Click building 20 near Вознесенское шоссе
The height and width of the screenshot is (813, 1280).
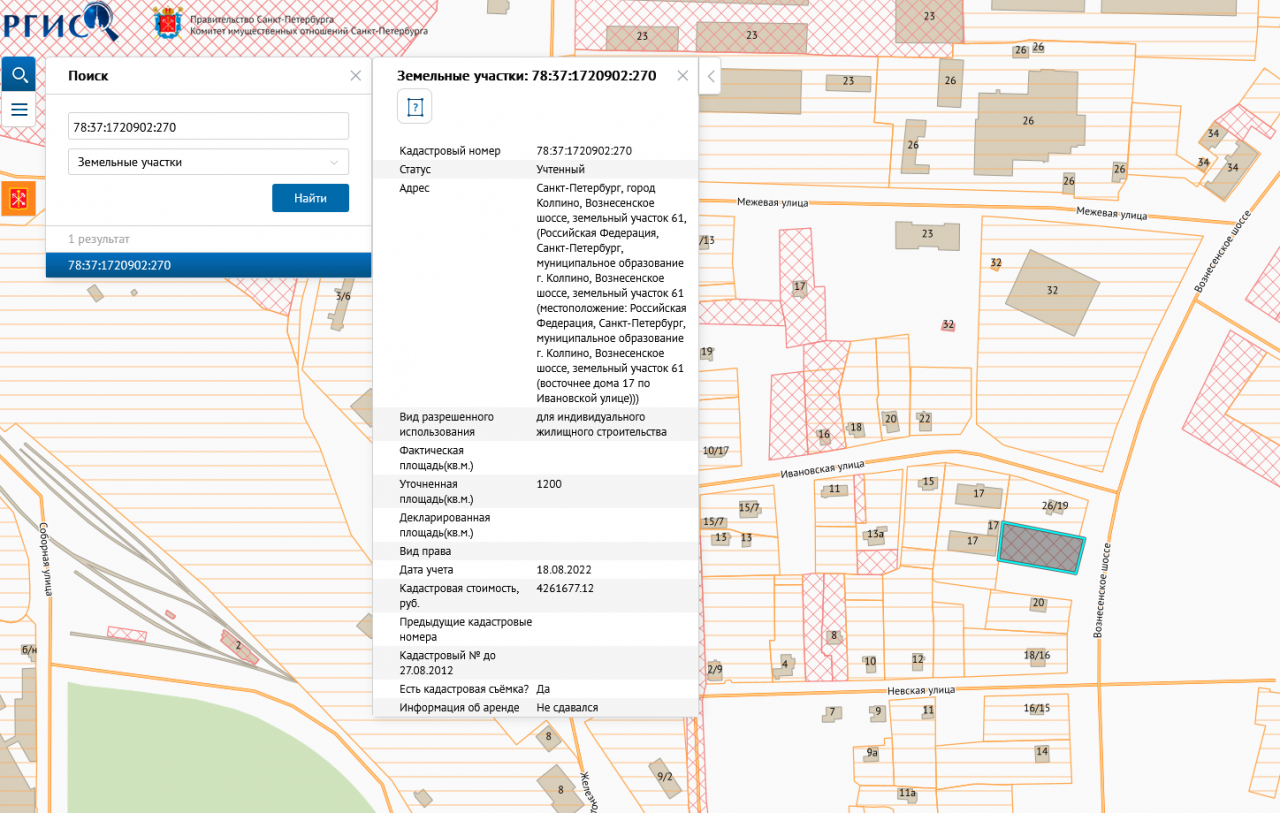[x=1038, y=602]
